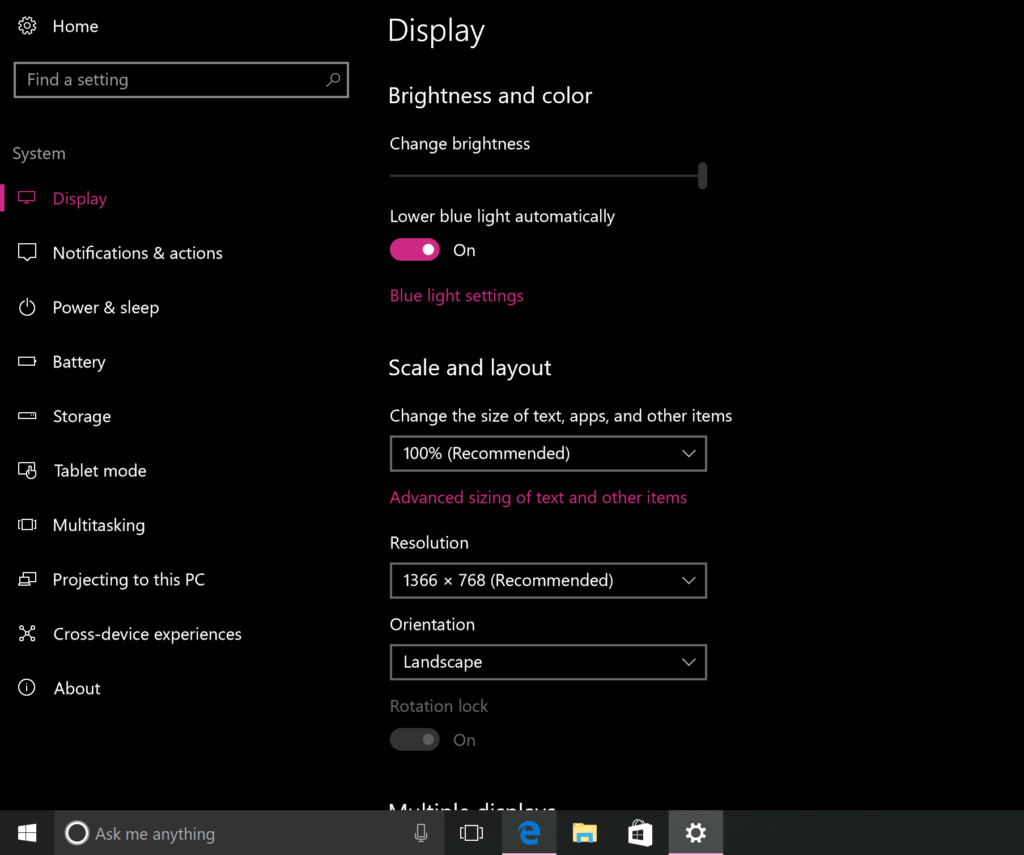Screen dimensions: 1024x855
Task: Open Storage settings
Action: coord(82,416)
